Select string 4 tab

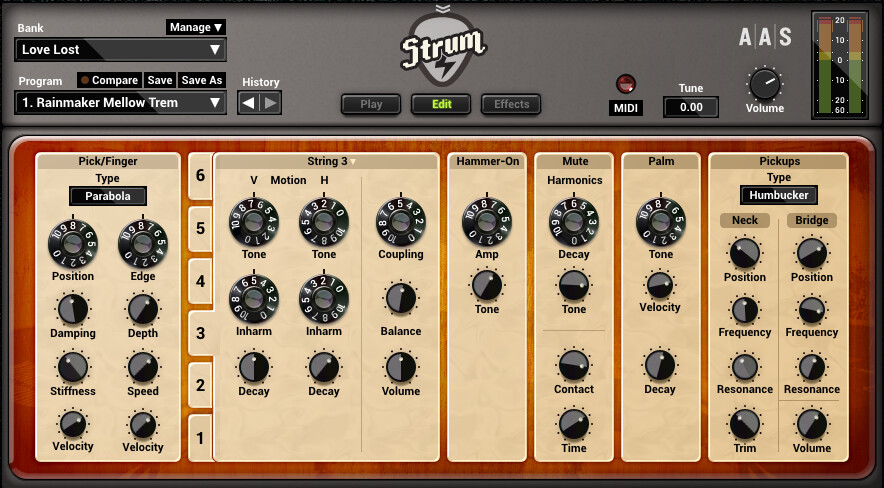click(200, 281)
